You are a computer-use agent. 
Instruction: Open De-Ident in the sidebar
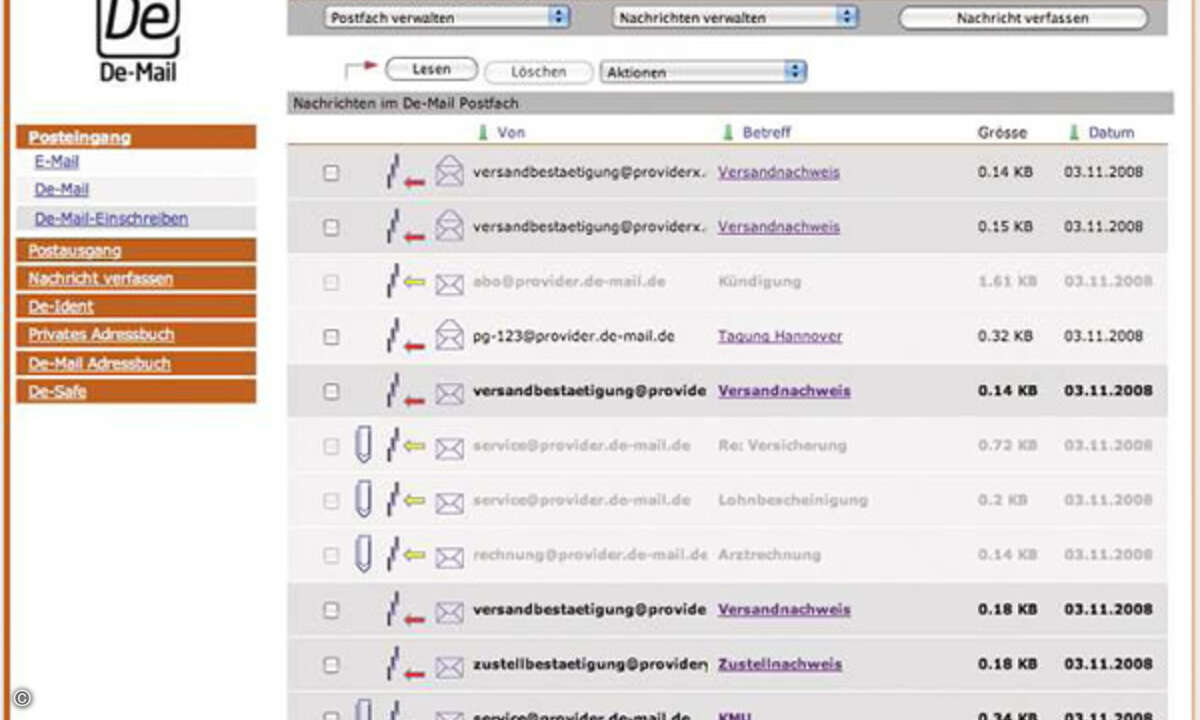click(x=136, y=306)
